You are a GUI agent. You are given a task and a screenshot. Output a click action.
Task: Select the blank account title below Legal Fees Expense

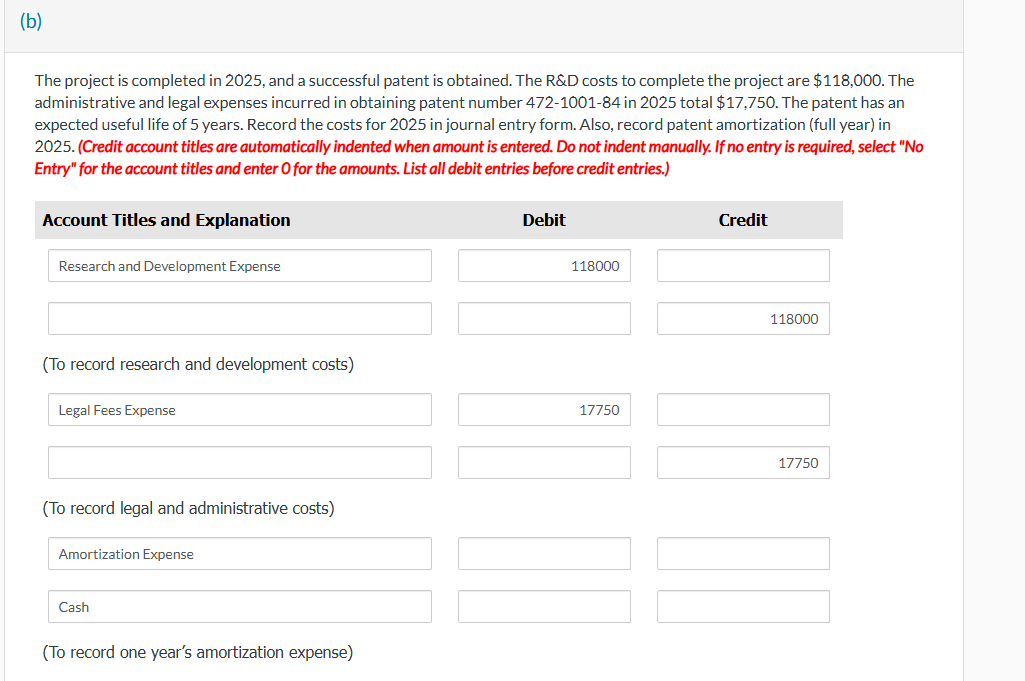(x=239, y=462)
